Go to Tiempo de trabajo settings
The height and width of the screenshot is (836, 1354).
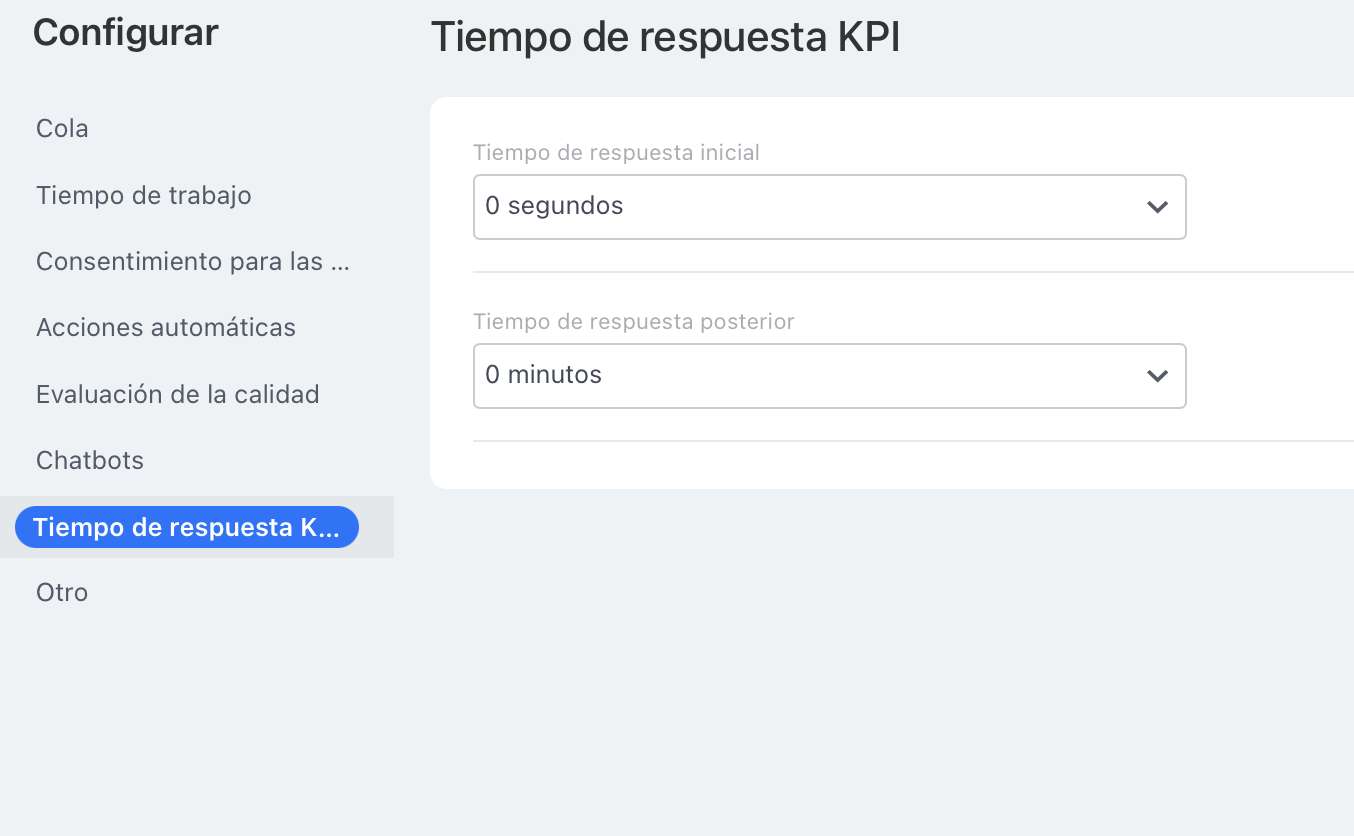point(143,195)
